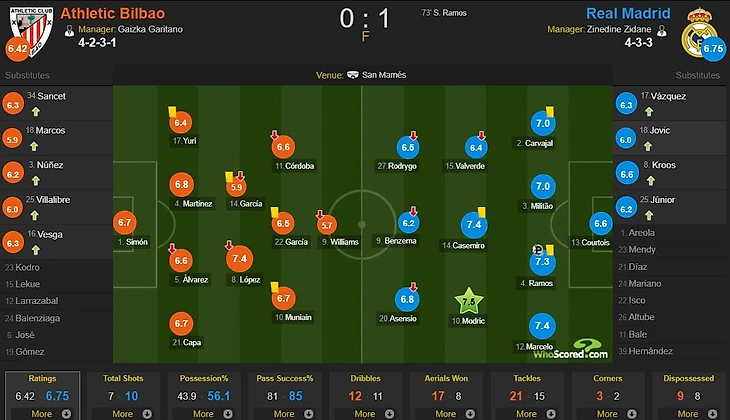The image size is (730, 420).
Task: Expand More under Tackles
Action: [527, 413]
